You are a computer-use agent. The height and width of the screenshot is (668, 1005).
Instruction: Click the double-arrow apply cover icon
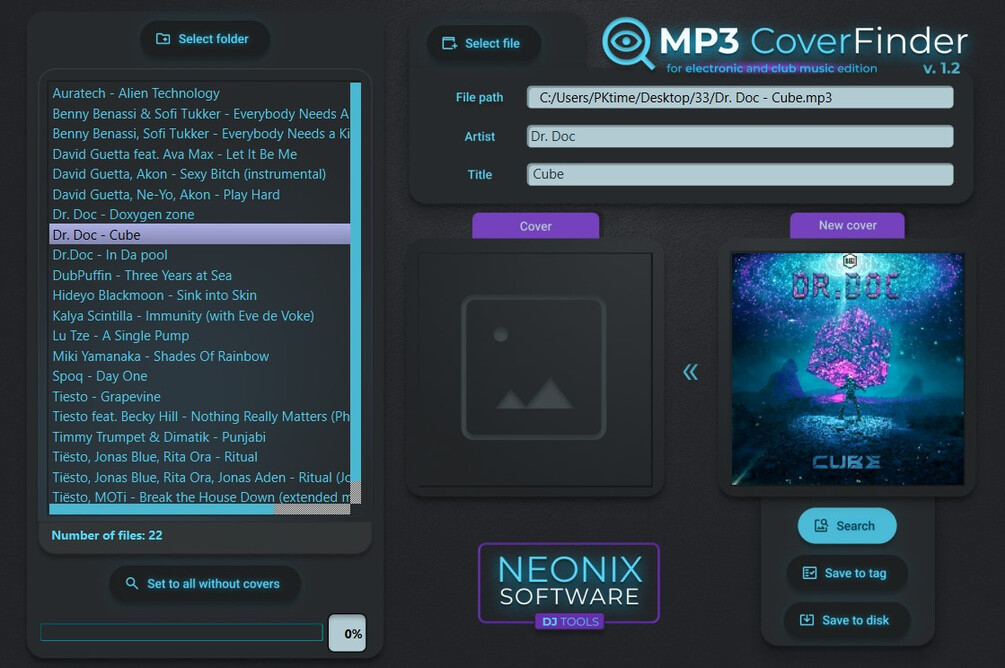690,372
